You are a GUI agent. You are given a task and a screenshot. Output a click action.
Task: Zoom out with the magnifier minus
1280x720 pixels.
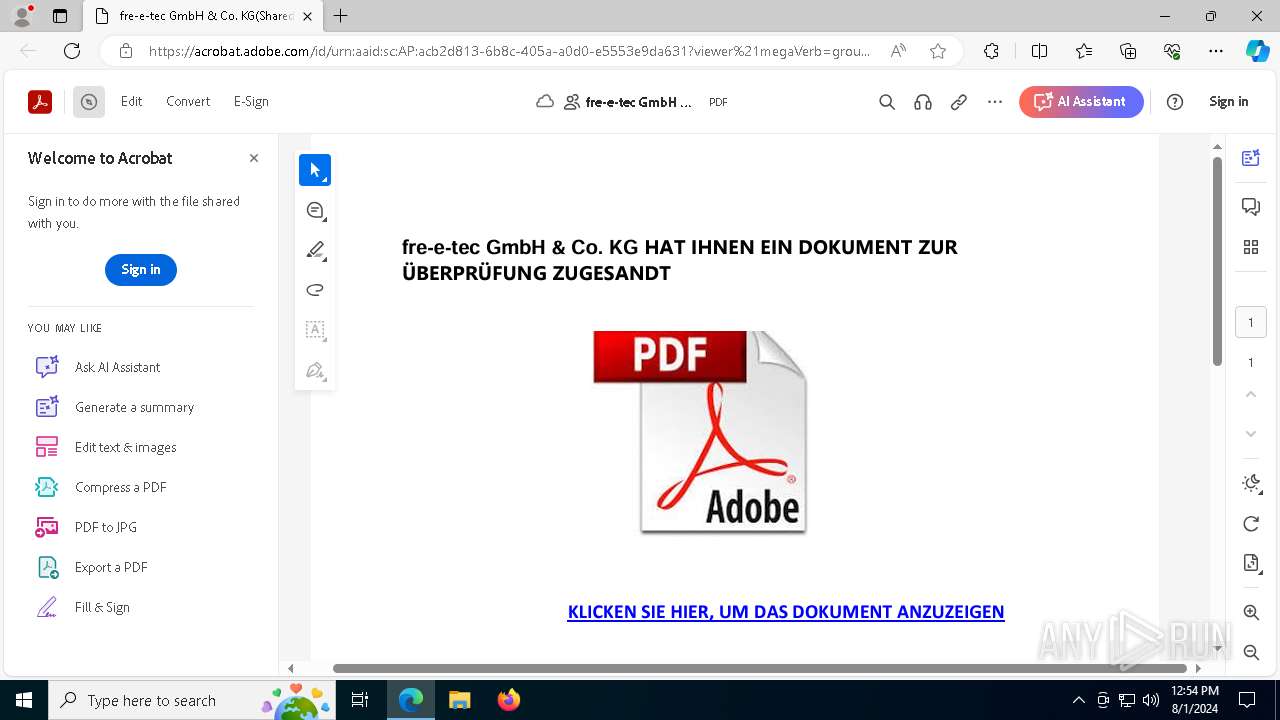click(1251, 652)
